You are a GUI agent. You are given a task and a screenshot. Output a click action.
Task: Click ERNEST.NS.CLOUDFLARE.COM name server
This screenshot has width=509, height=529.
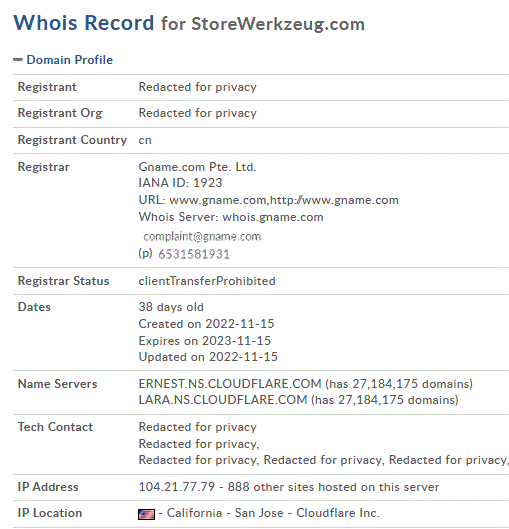[x=230, y=384]
